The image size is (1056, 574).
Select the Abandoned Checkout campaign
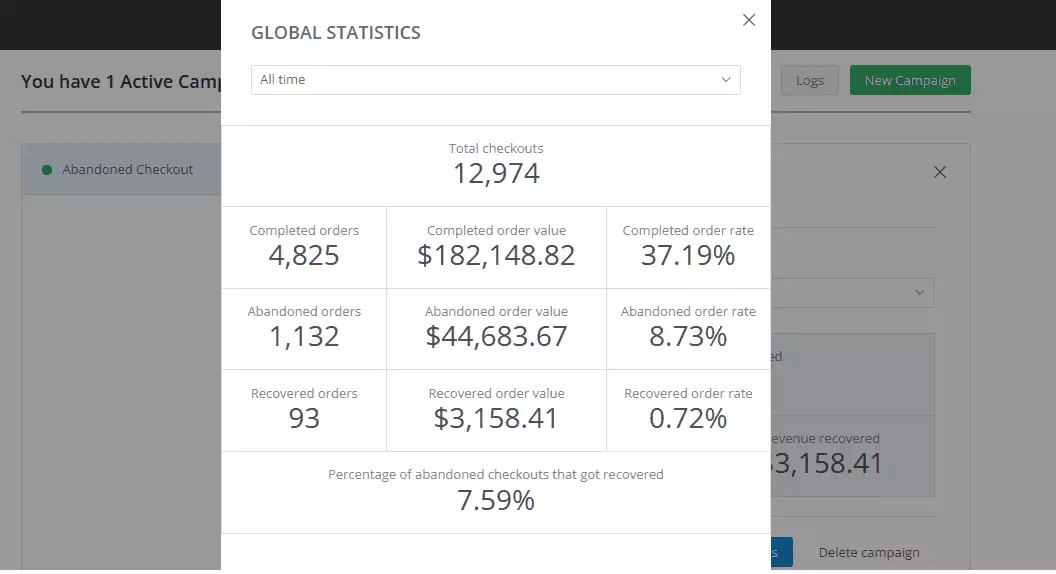tap(127, 170)
